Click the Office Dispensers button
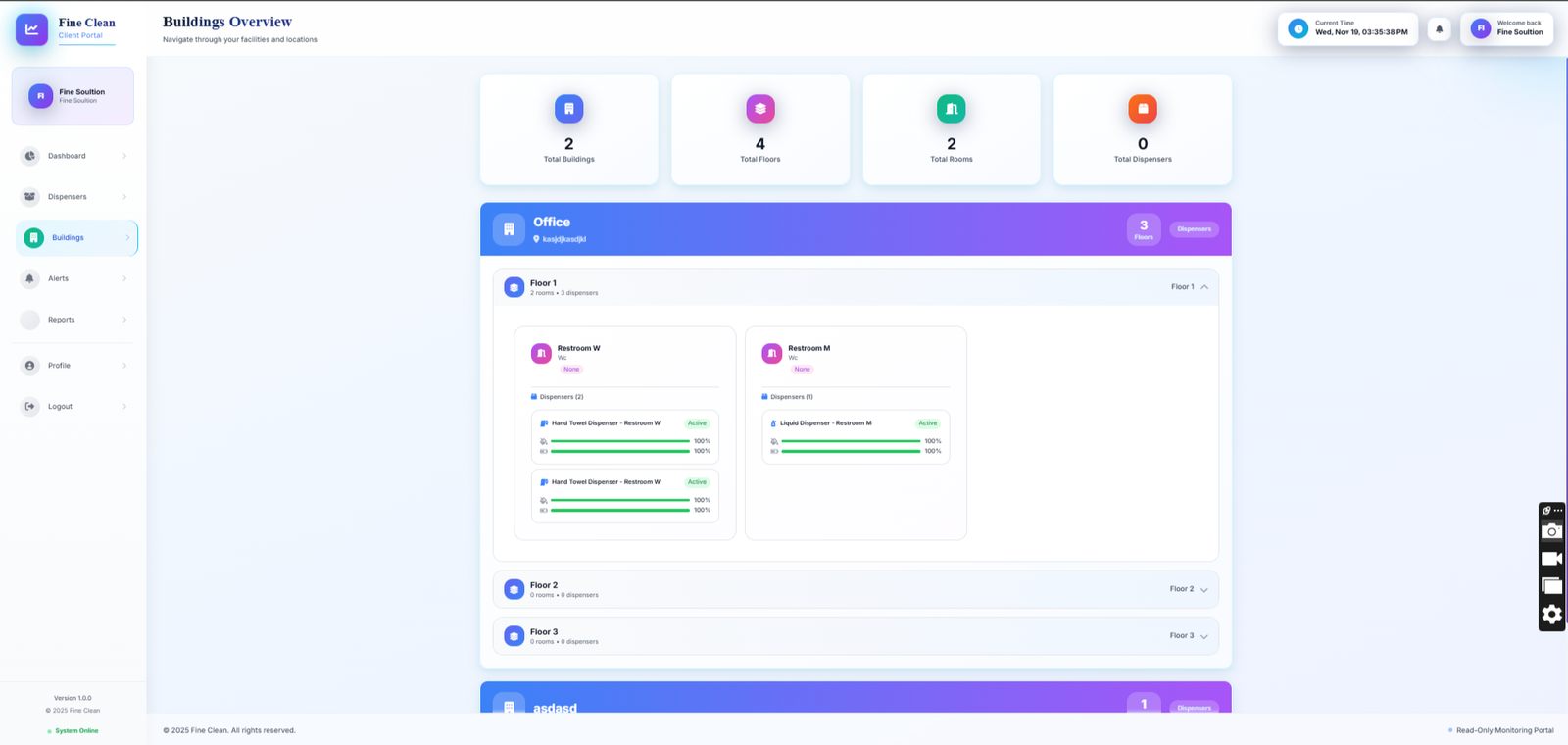Image resolution: width=1568 pixels, height=745 pixels. 1194,229
